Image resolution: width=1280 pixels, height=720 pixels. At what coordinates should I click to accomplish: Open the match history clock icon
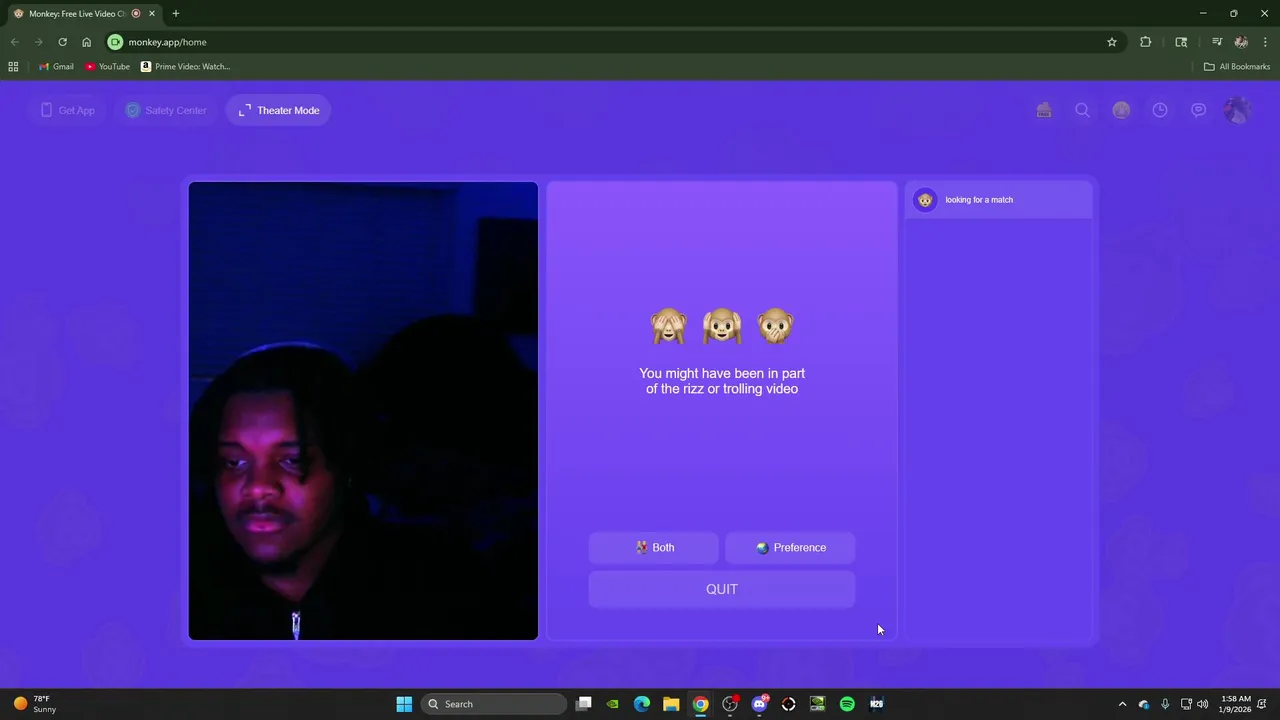[1160, 110]
